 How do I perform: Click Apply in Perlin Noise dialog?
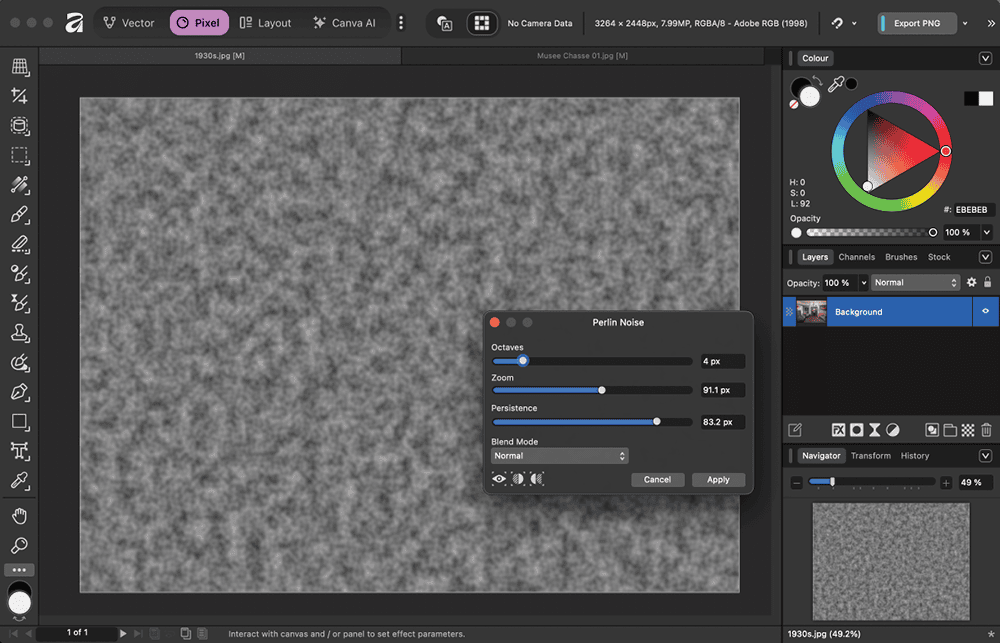(718, 480)
